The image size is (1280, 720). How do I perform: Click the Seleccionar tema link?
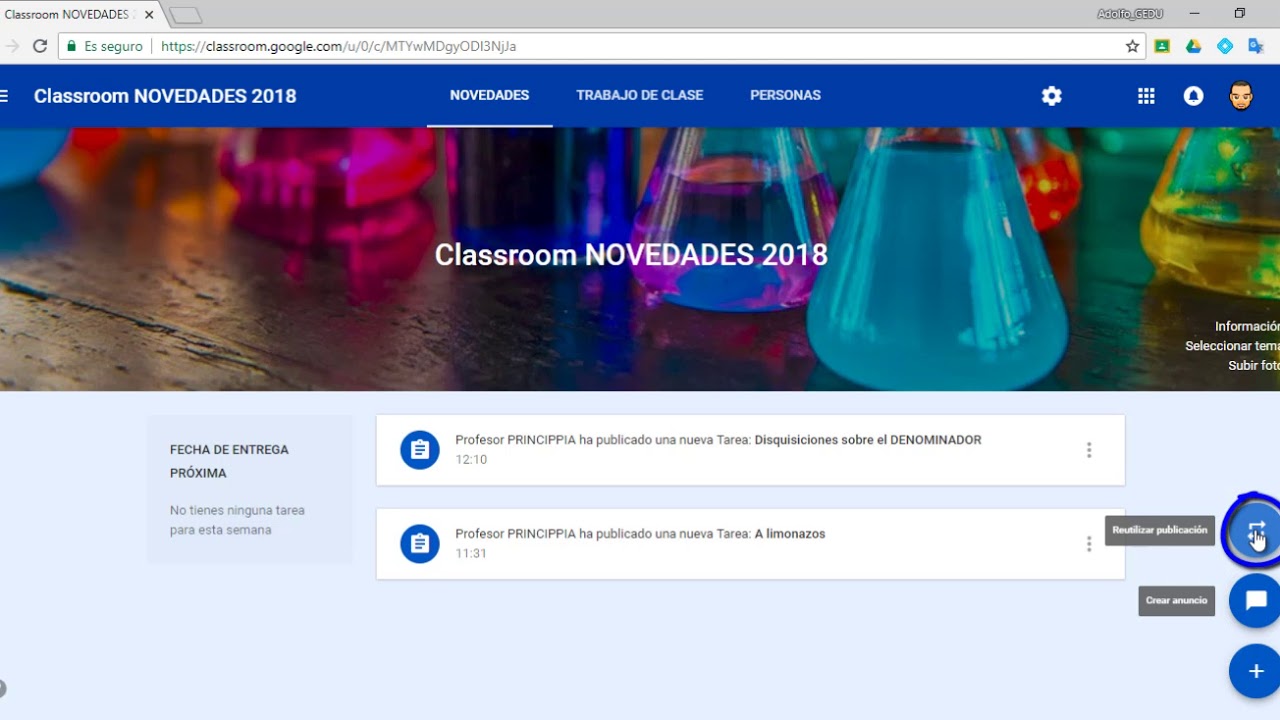click(1232, 346)
